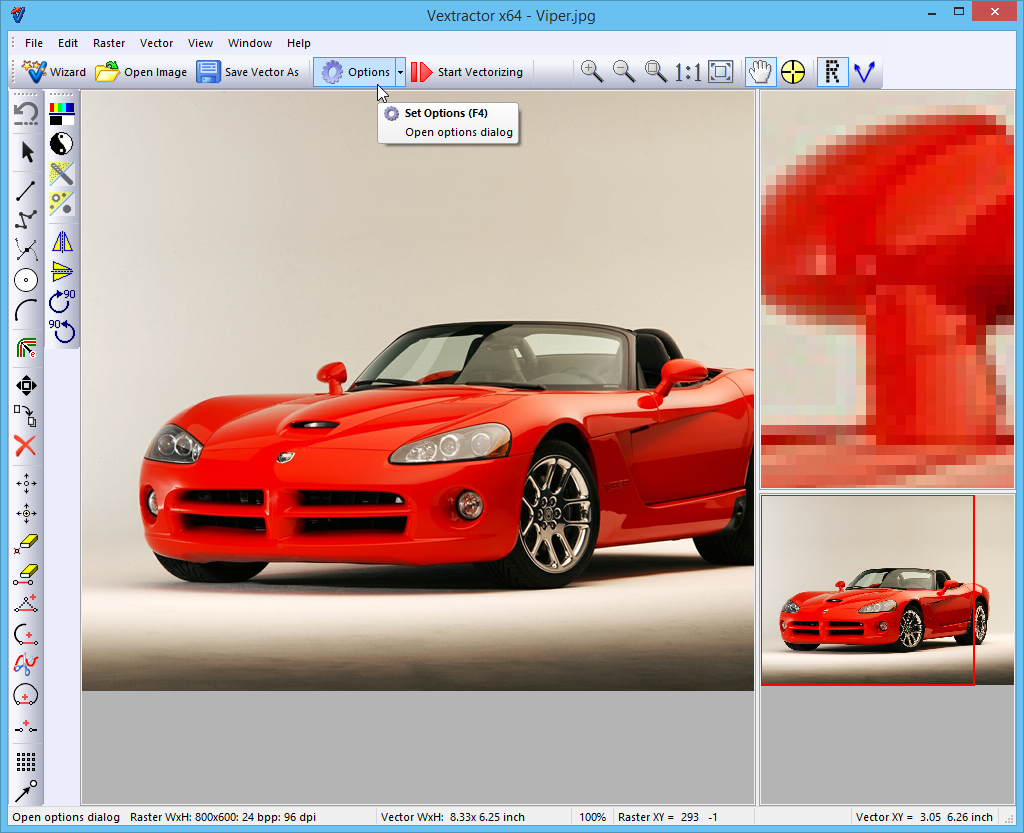Select Set Options (F4) from dropdown
The image size is (1024, 833).
click(445, 113)
